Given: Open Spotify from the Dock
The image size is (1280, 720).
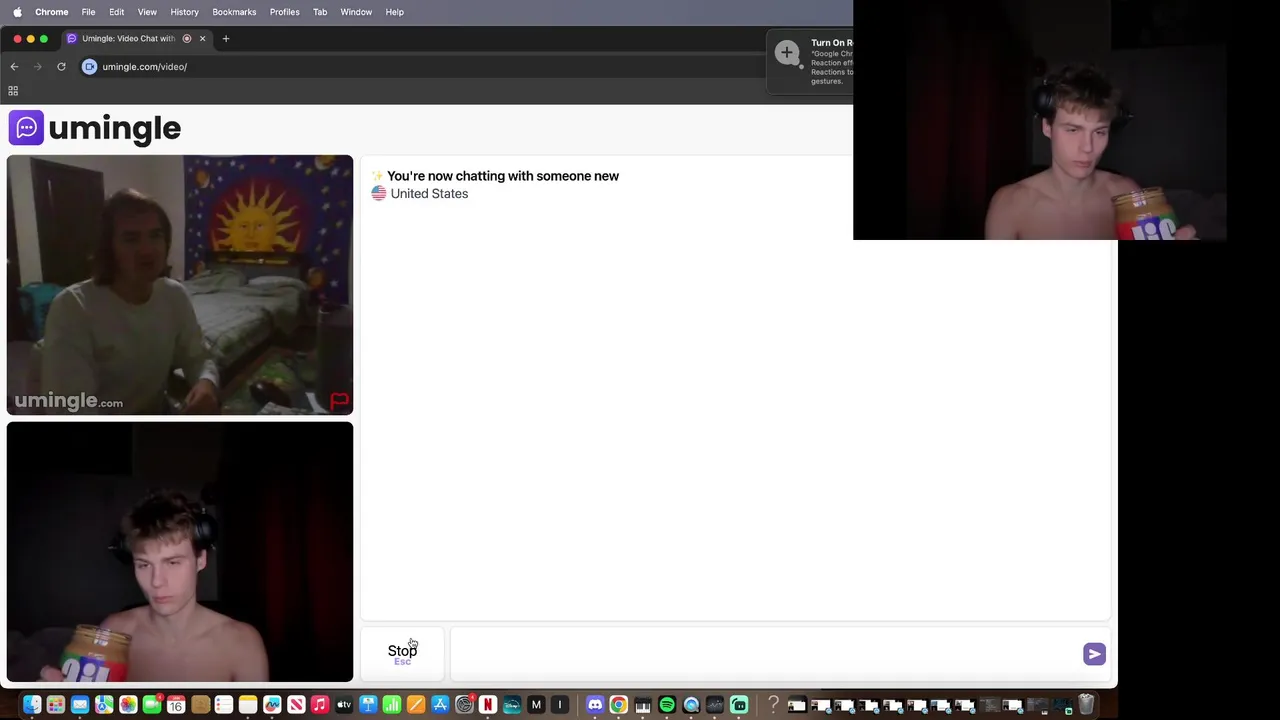Looking at the screenshot, I should pyautogui.click(x=667, y=705).
